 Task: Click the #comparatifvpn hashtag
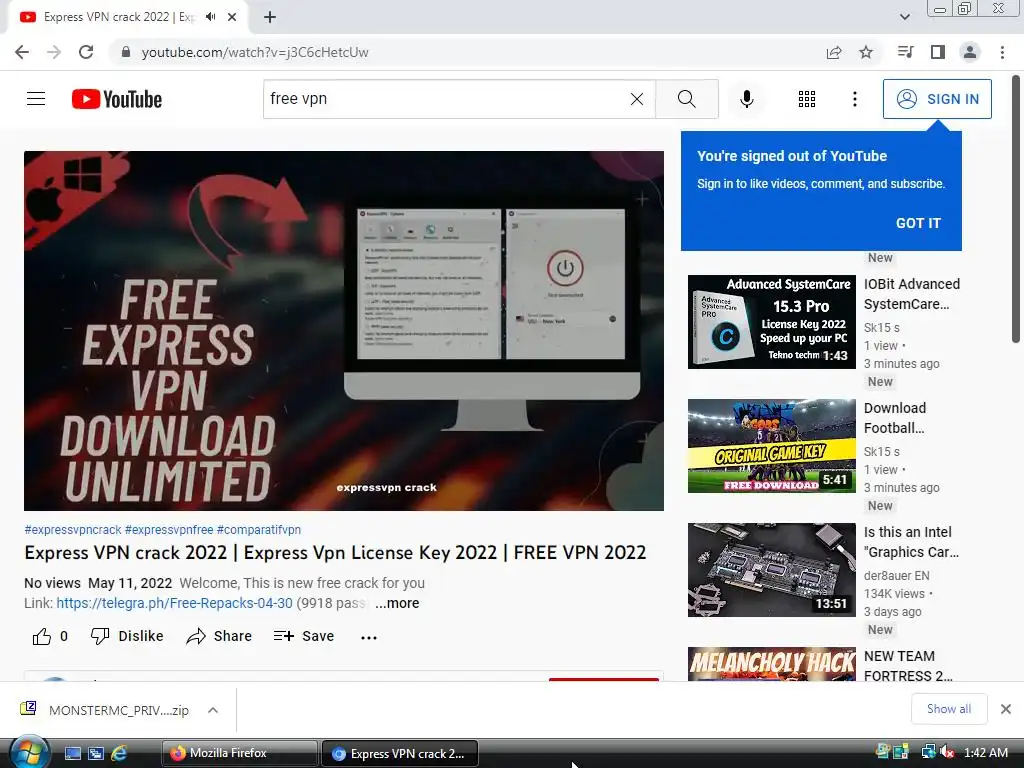[x=259, y=530]
